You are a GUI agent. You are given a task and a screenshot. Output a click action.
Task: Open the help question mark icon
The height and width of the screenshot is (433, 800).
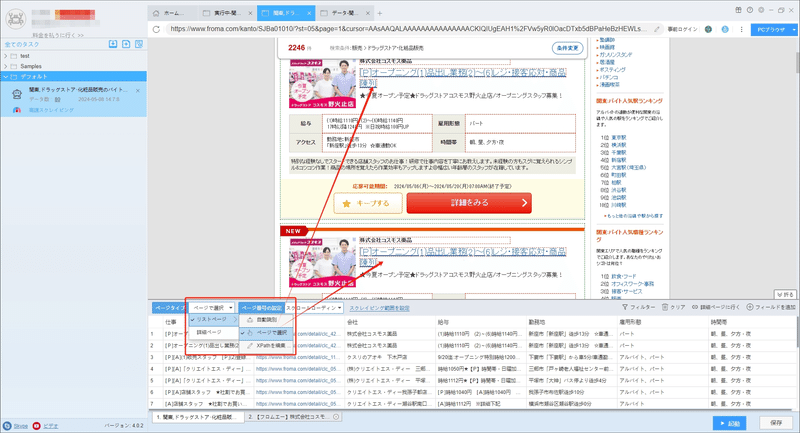click(749, 10)
